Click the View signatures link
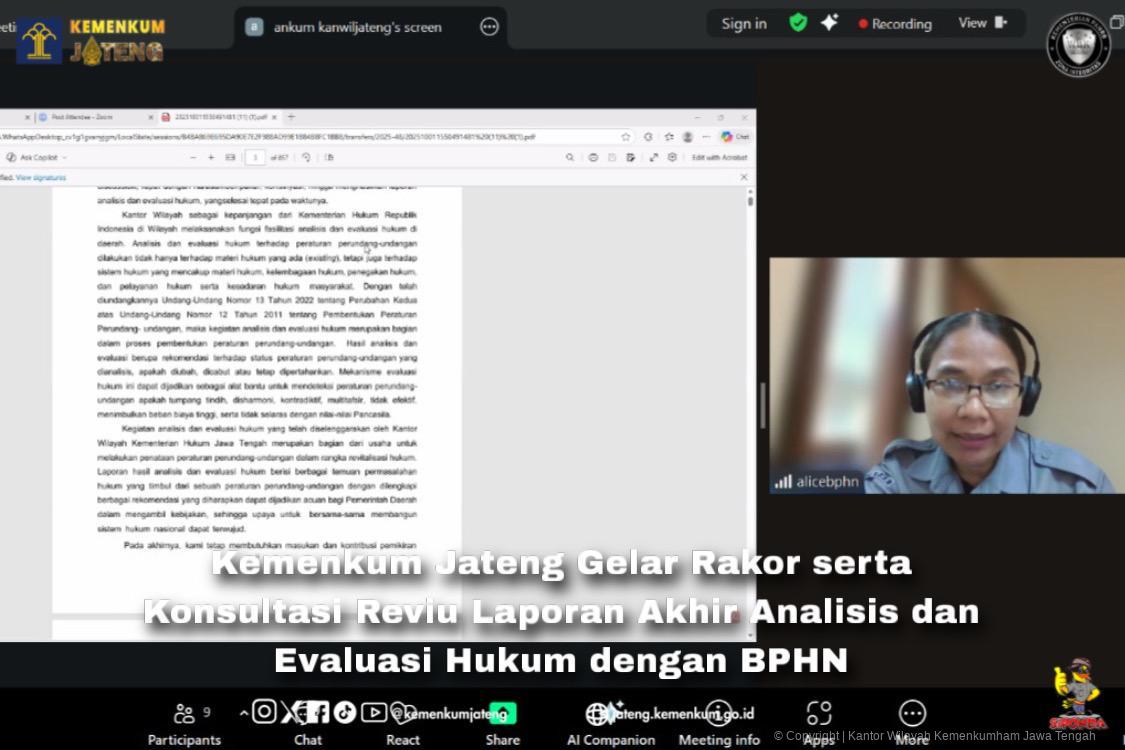Image resolution: width=1125 pixels, height=750 pixels. [41, 177]
